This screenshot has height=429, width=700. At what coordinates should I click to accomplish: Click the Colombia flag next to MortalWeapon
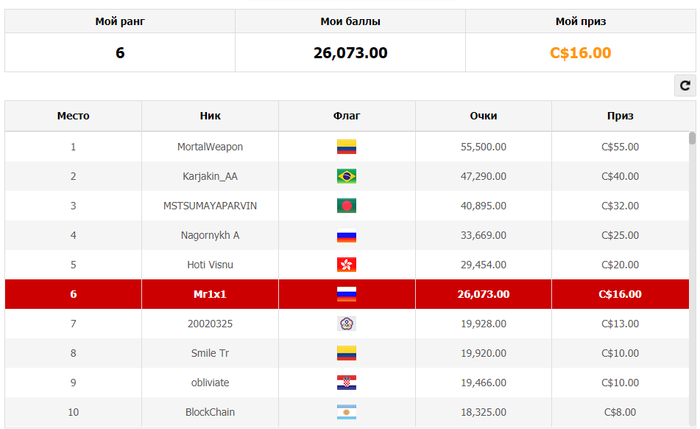click(346, 147)
